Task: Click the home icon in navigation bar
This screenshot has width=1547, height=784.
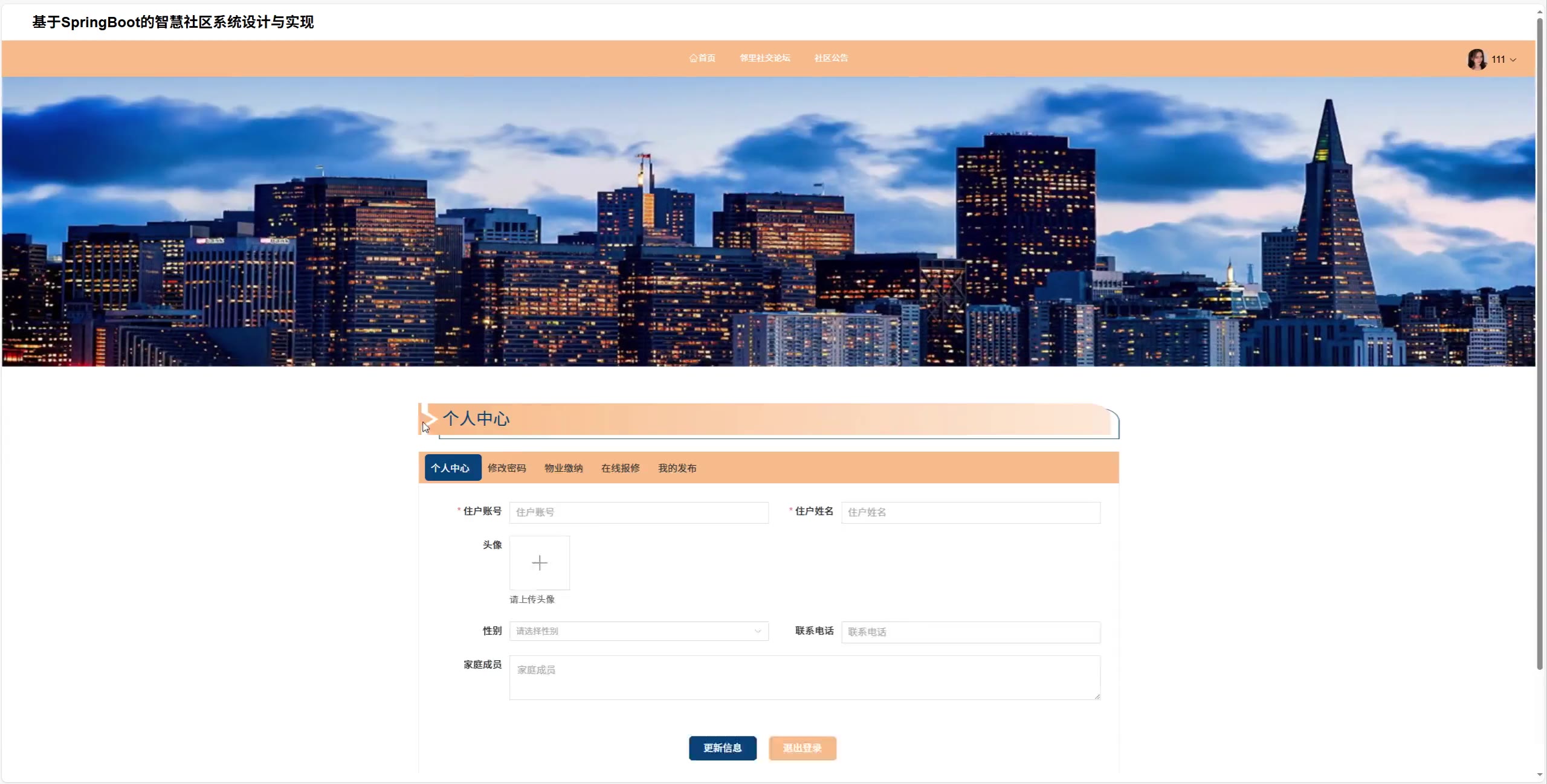Action: click(693, 59)
